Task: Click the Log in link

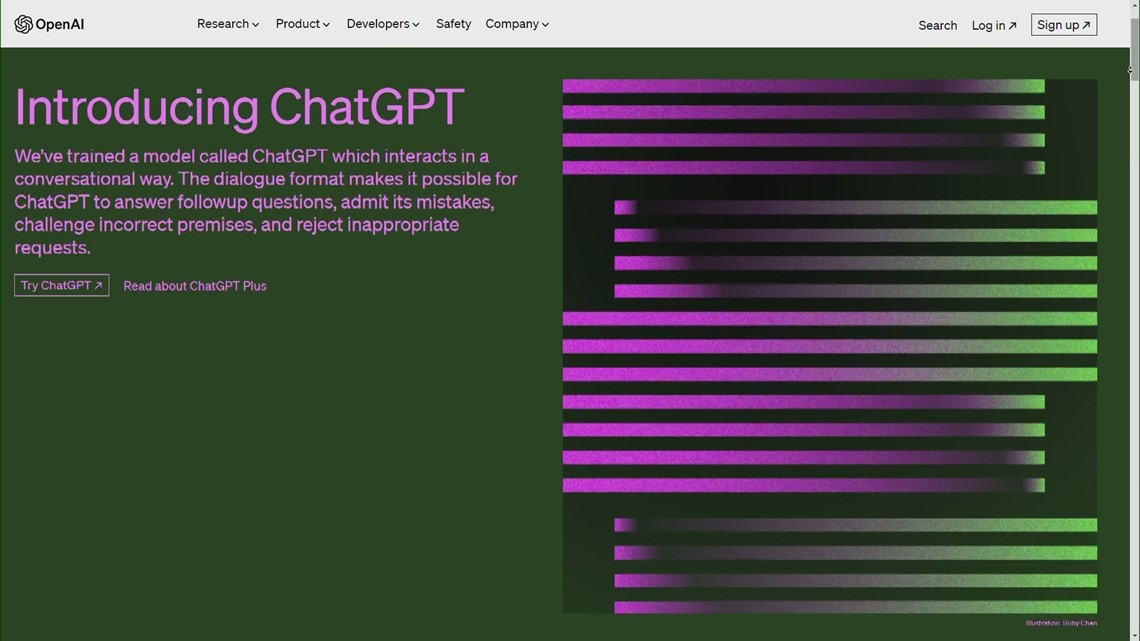Action: click(994, 25)
